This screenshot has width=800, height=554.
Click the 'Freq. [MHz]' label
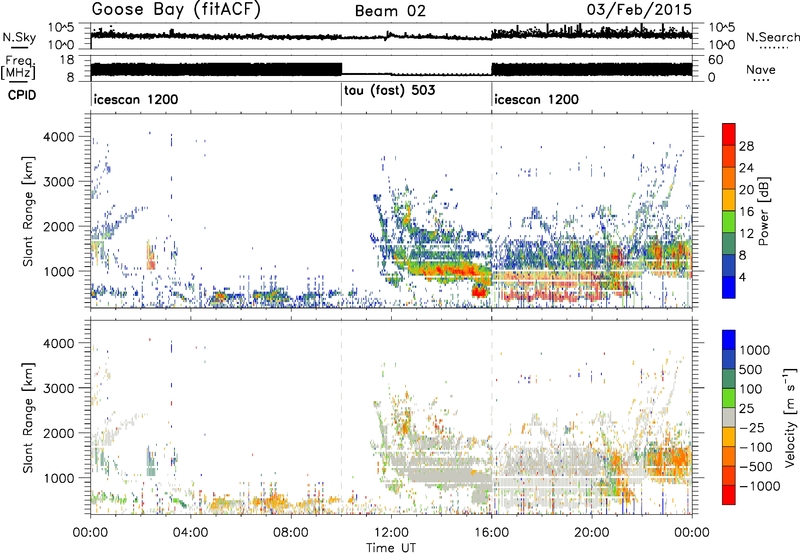[19, 68]
